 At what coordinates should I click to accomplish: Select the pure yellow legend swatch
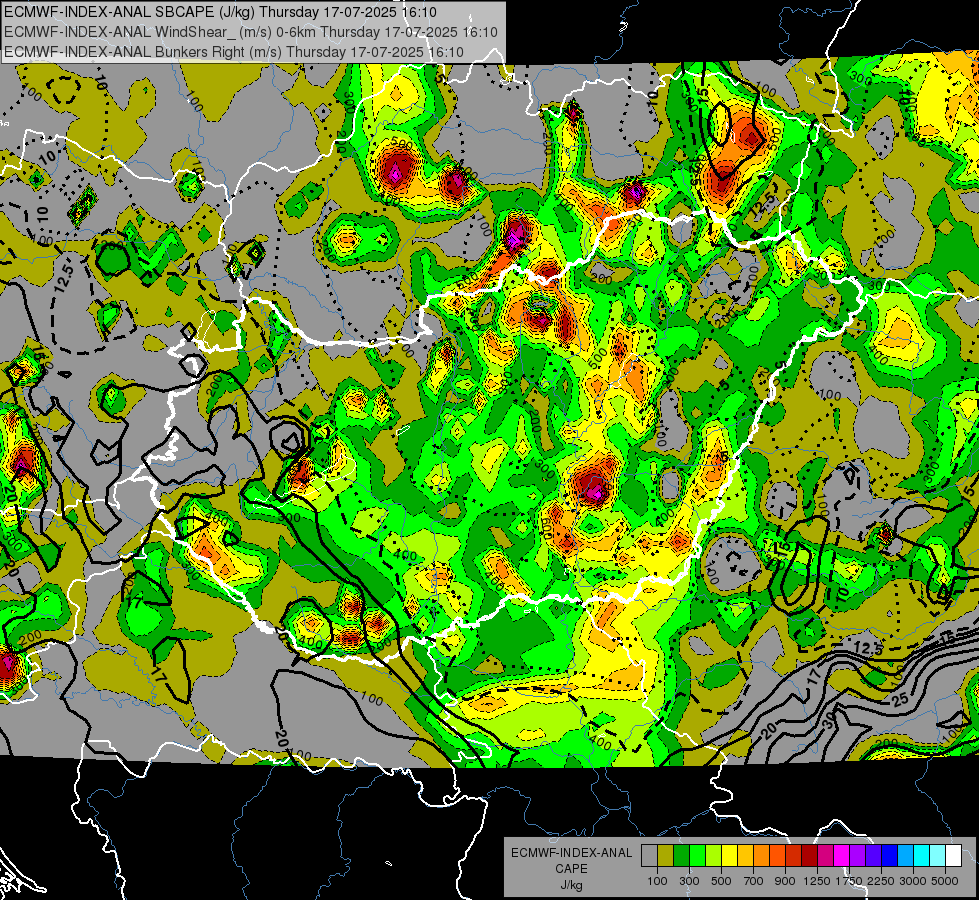pyautogui.click(x=729, y=856)
